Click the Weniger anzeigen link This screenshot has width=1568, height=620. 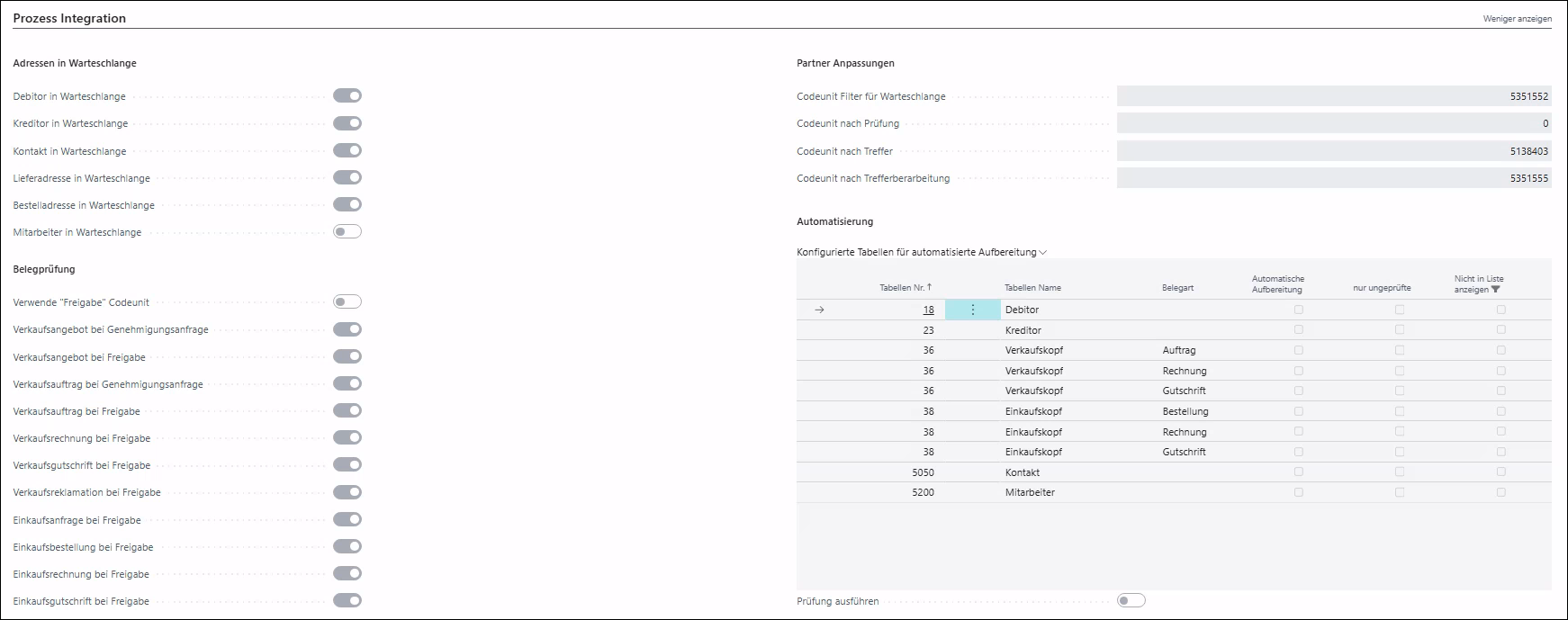click(x=1517, y=19)
